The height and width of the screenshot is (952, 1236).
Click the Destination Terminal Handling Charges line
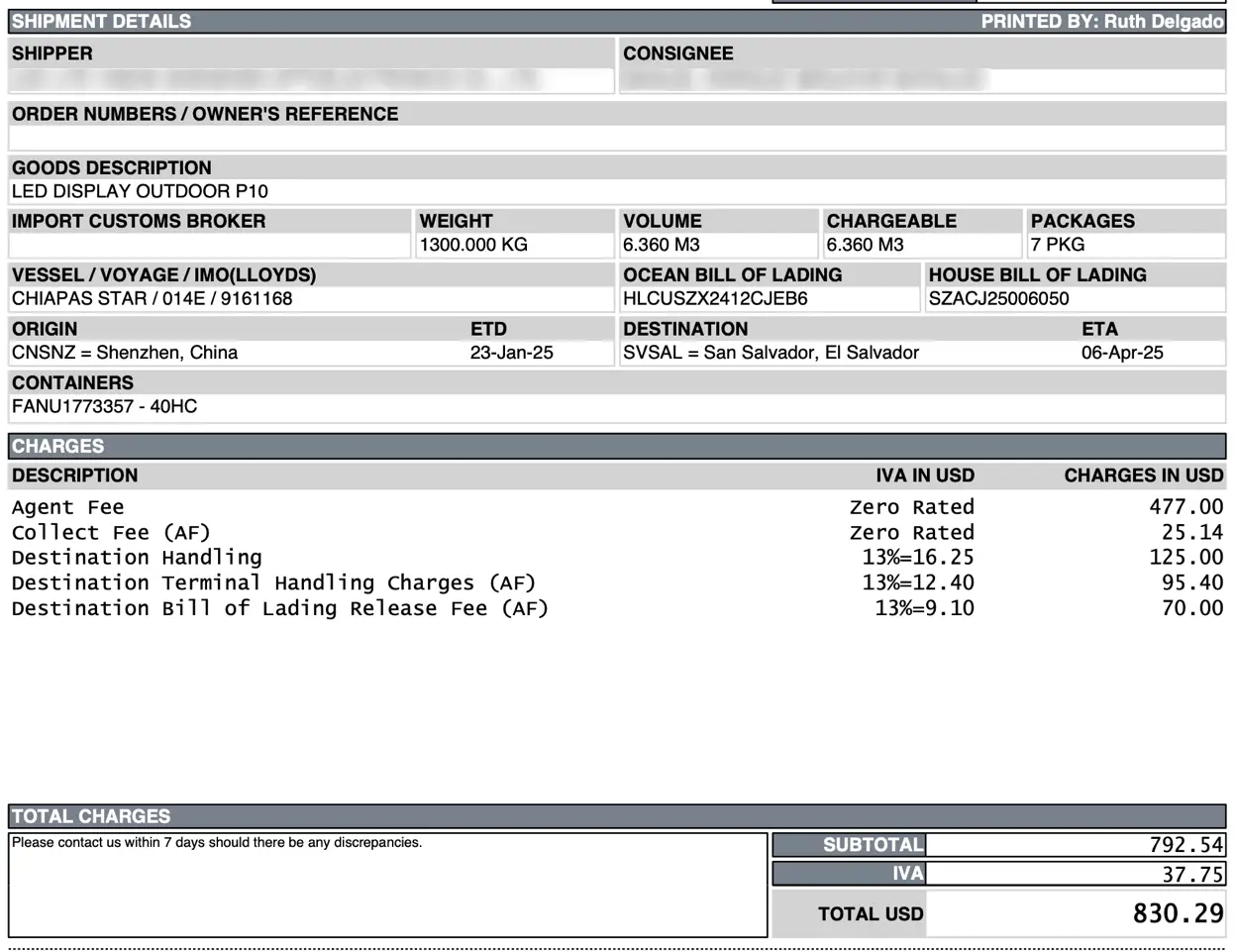tap(273, 583)
